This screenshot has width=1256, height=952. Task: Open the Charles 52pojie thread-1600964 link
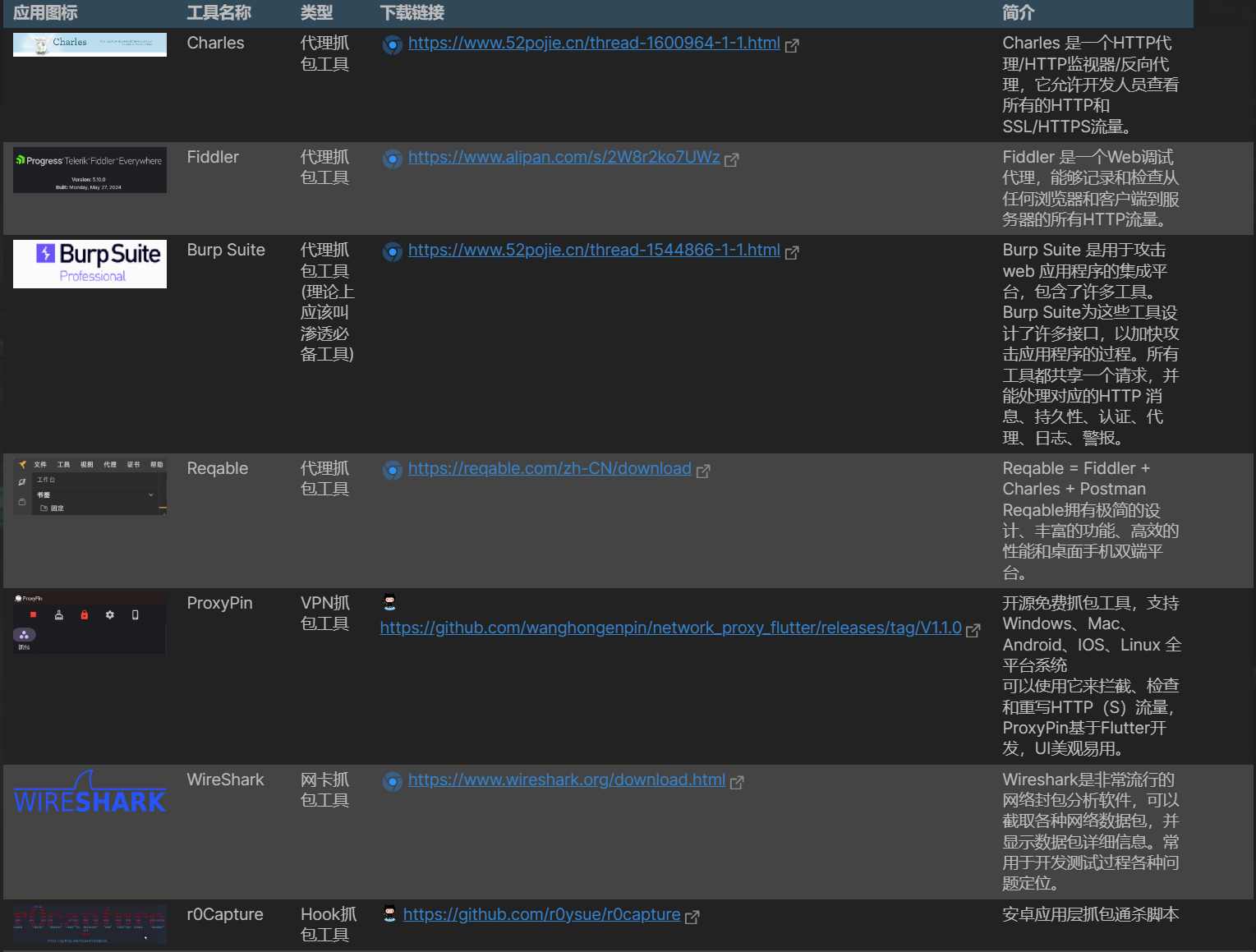click(594, 44)
